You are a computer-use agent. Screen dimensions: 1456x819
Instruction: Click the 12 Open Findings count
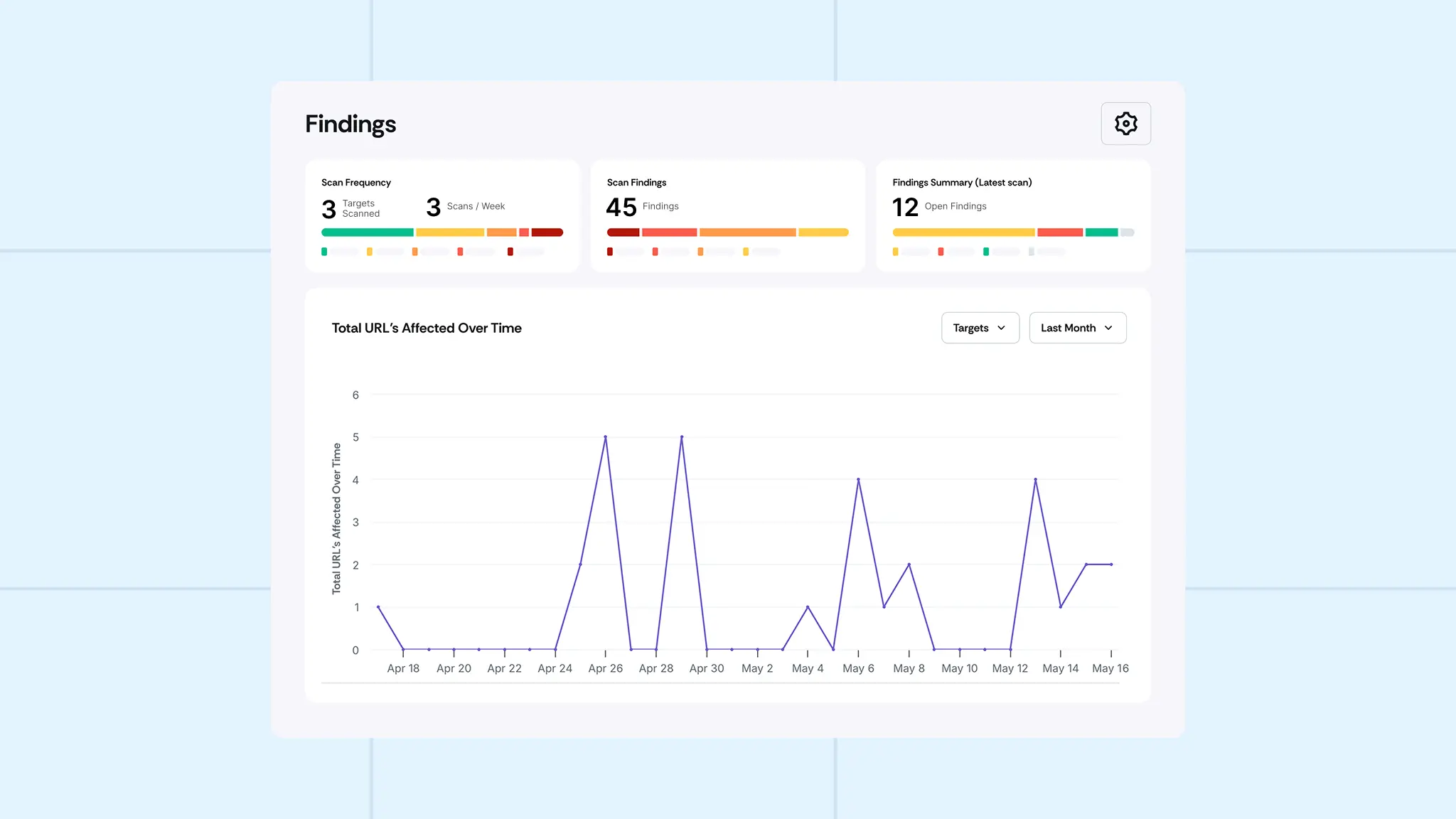click(905, 207)
